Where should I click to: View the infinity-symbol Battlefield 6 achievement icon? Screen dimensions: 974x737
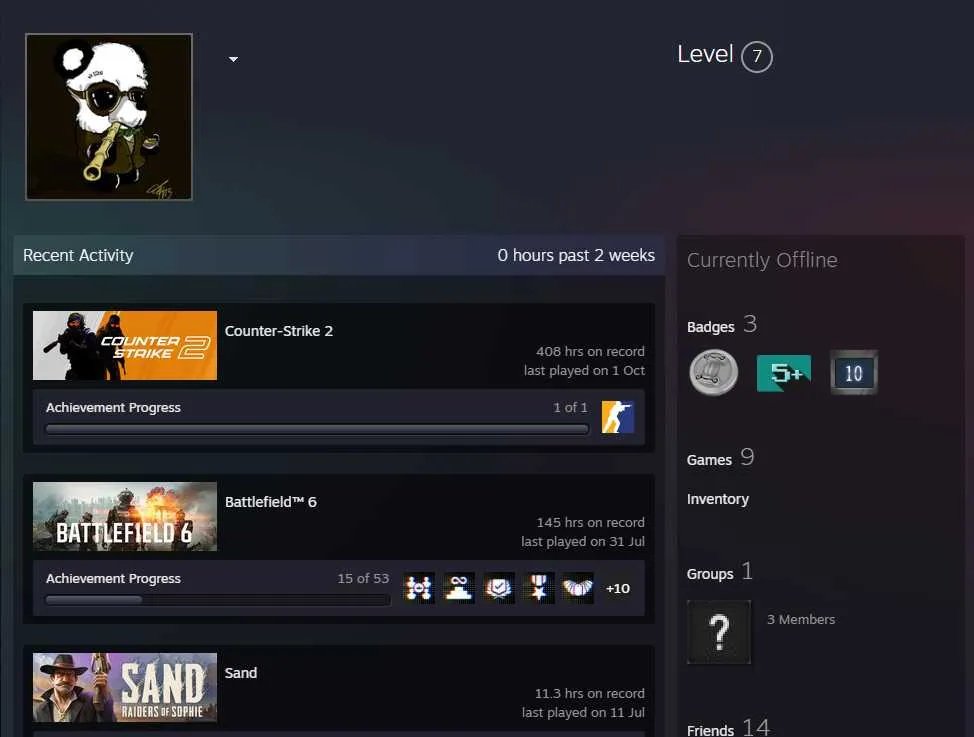(x=459, y=588)
